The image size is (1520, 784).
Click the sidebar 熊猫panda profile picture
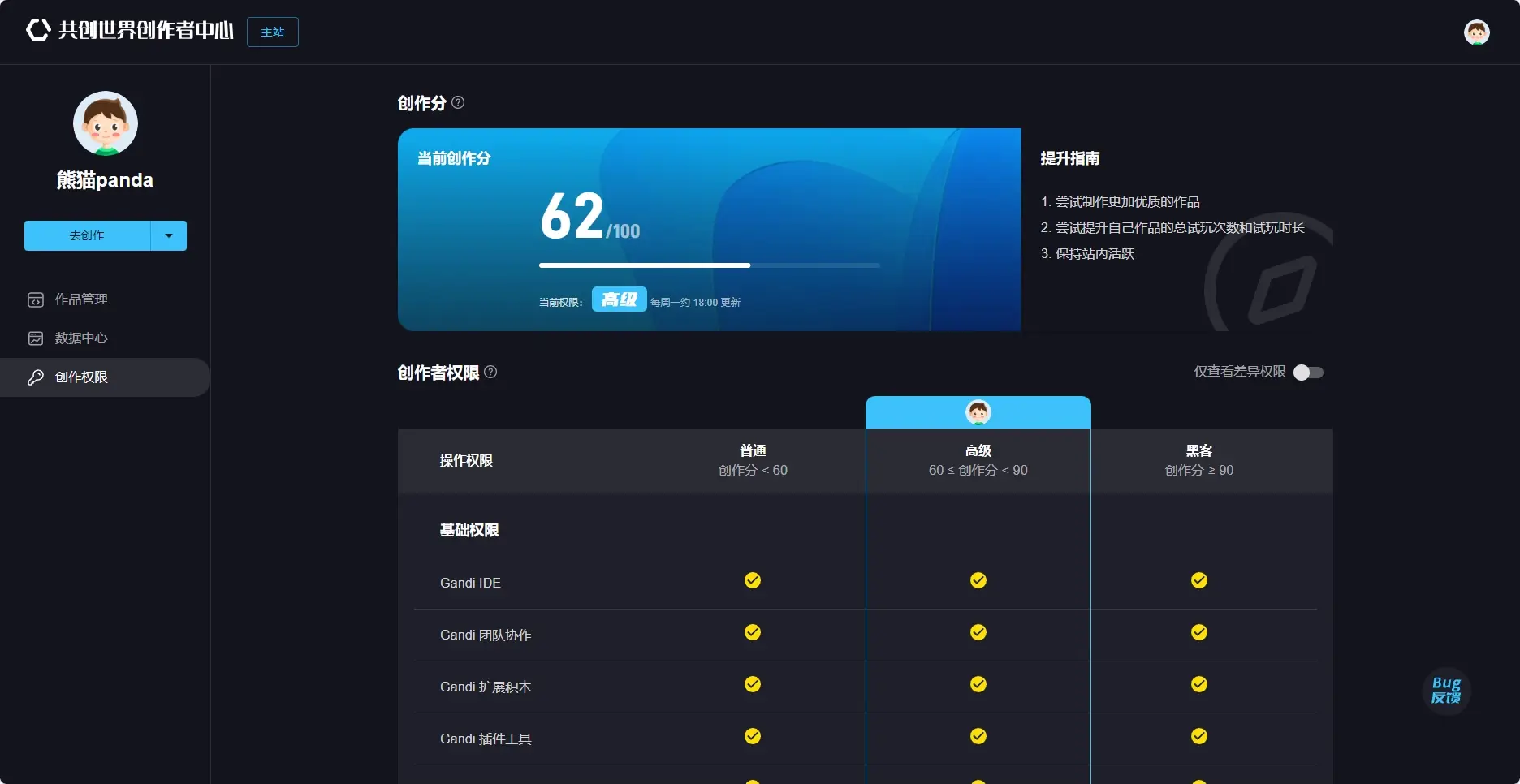point(106,123)
